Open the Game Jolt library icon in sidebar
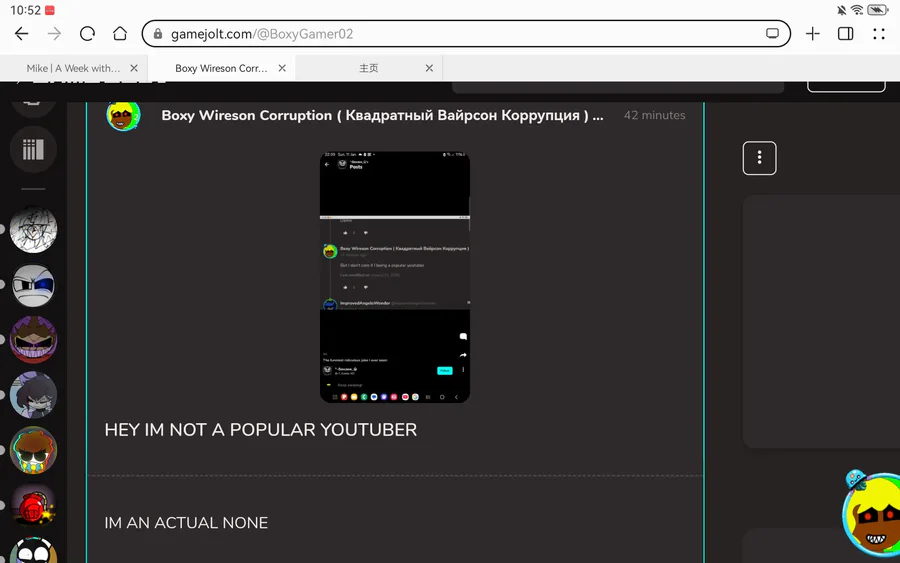This screenshot has width=900, height=563. [33, 150]
